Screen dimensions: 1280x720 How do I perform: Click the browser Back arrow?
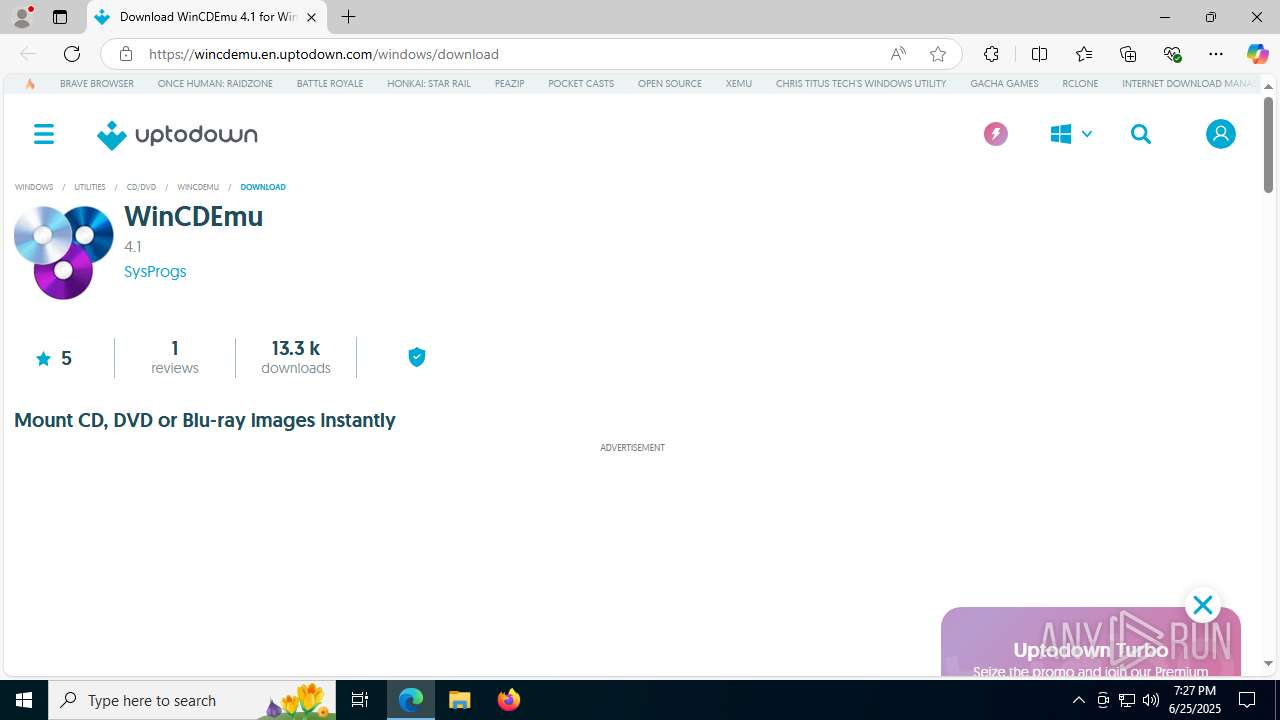click(x=27, y=54)
